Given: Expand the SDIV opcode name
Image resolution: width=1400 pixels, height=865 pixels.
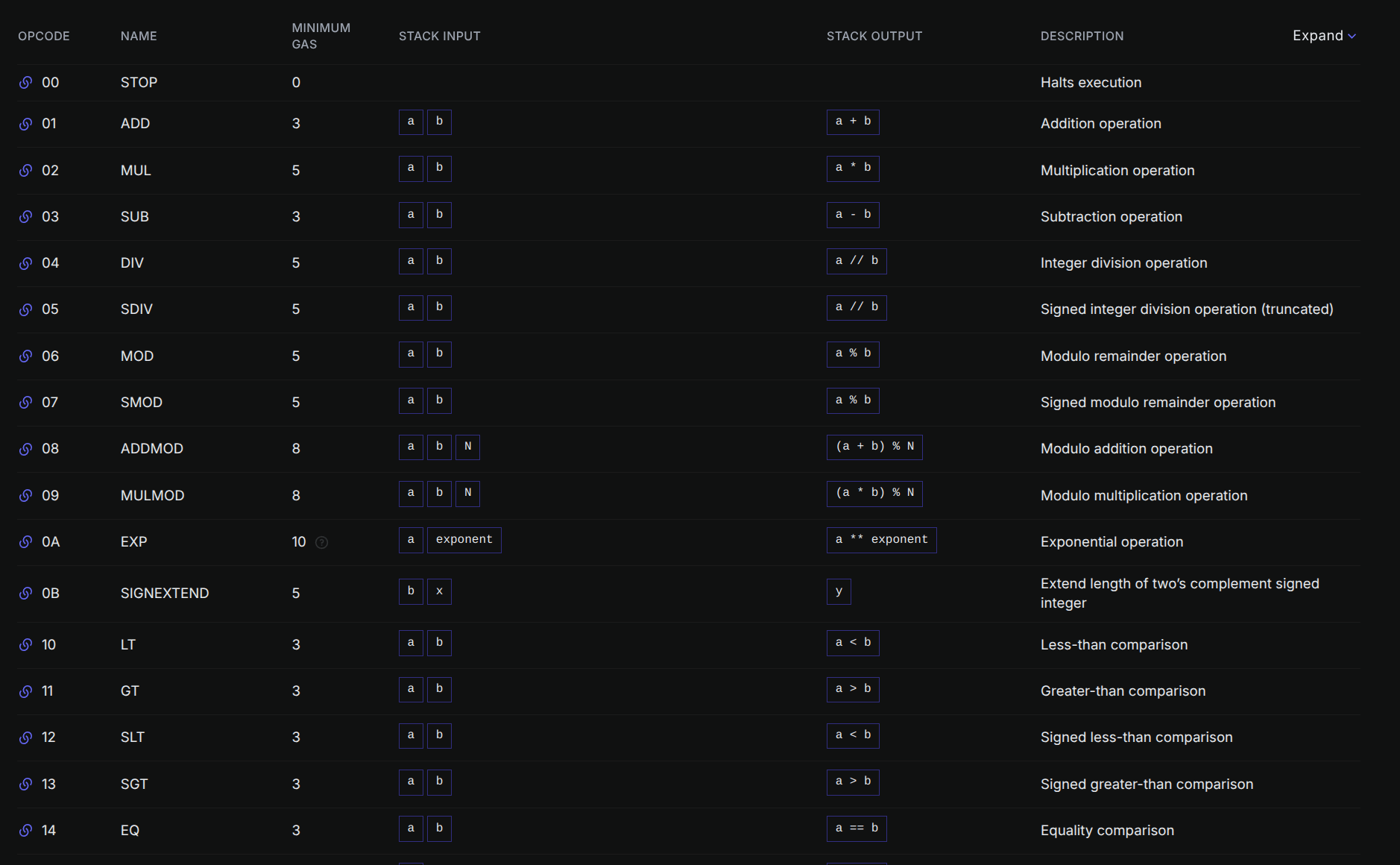Looking at the screenshot, I should 136,309.
